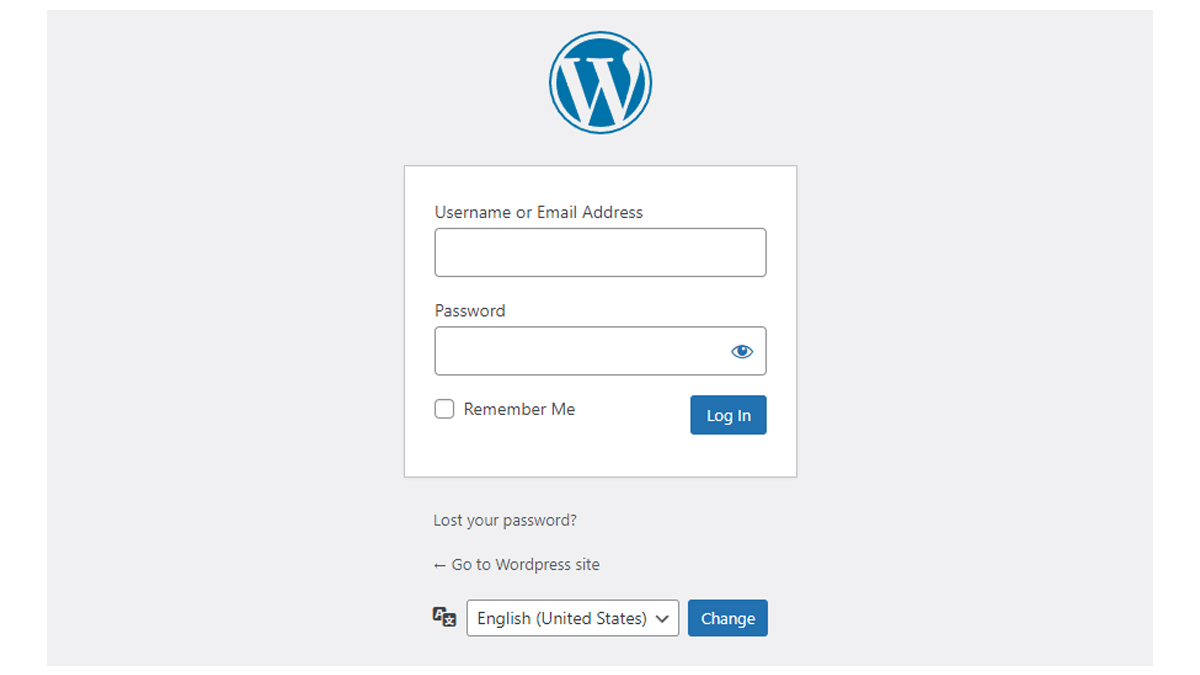The image size is (1200, 675).
Task: Open the English (United States) language dropdown
Action: coord(573,618)
